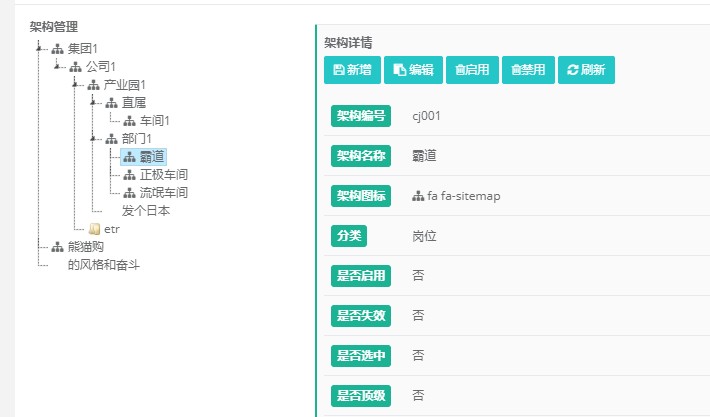Click the sitemap icon beside 集团1
The image size is (710, 417).
58,48
